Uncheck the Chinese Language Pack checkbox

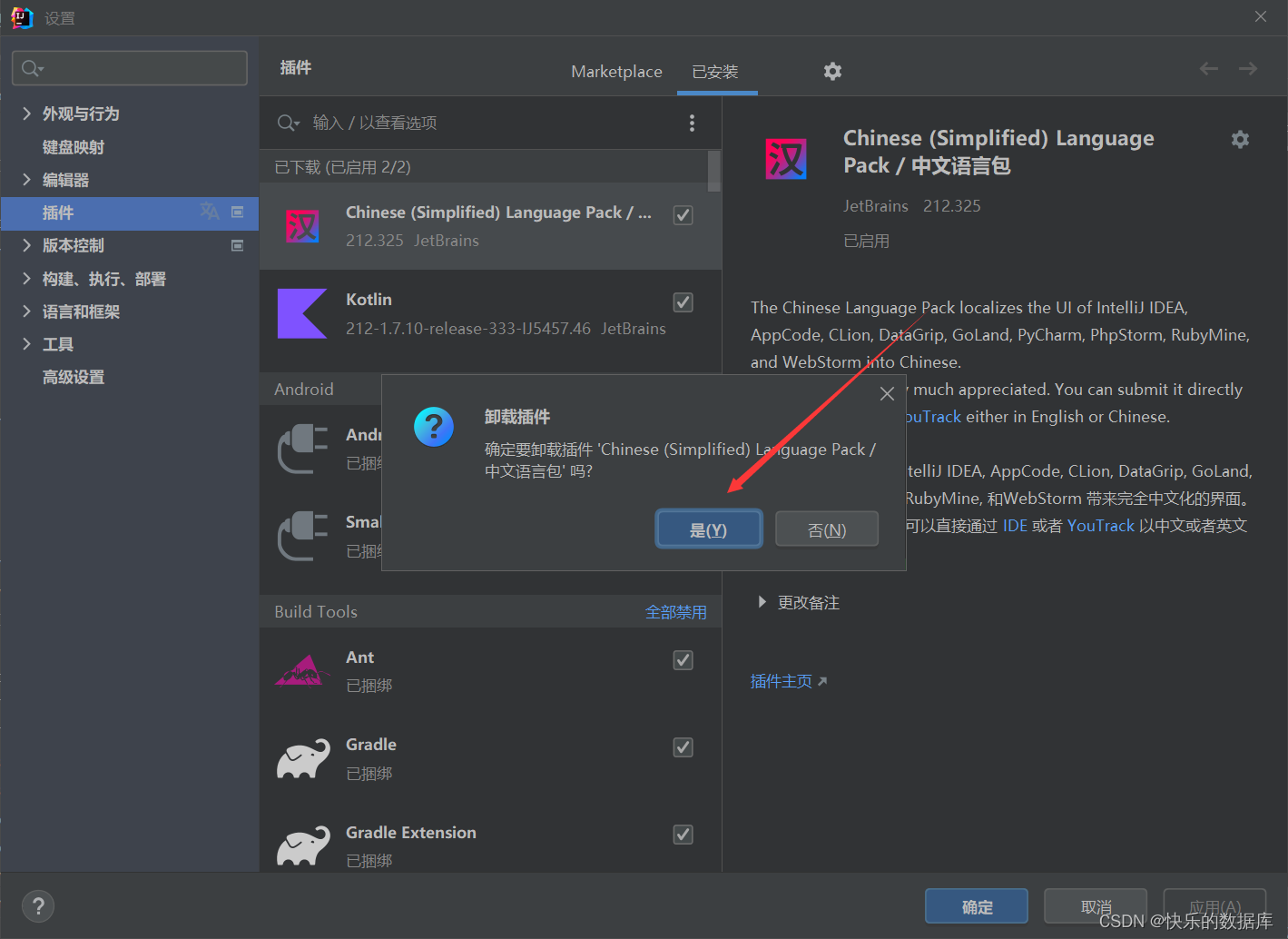pos(683,215)
